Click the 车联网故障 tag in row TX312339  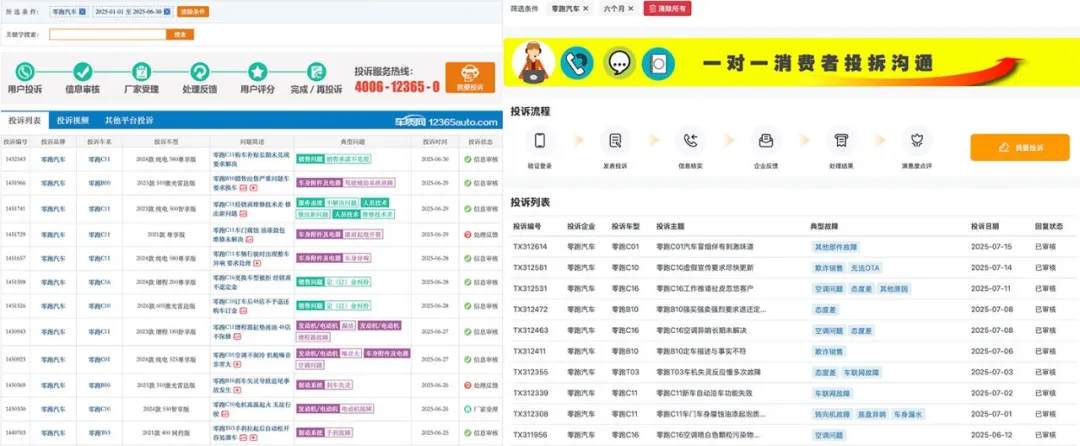pos(831,394)
